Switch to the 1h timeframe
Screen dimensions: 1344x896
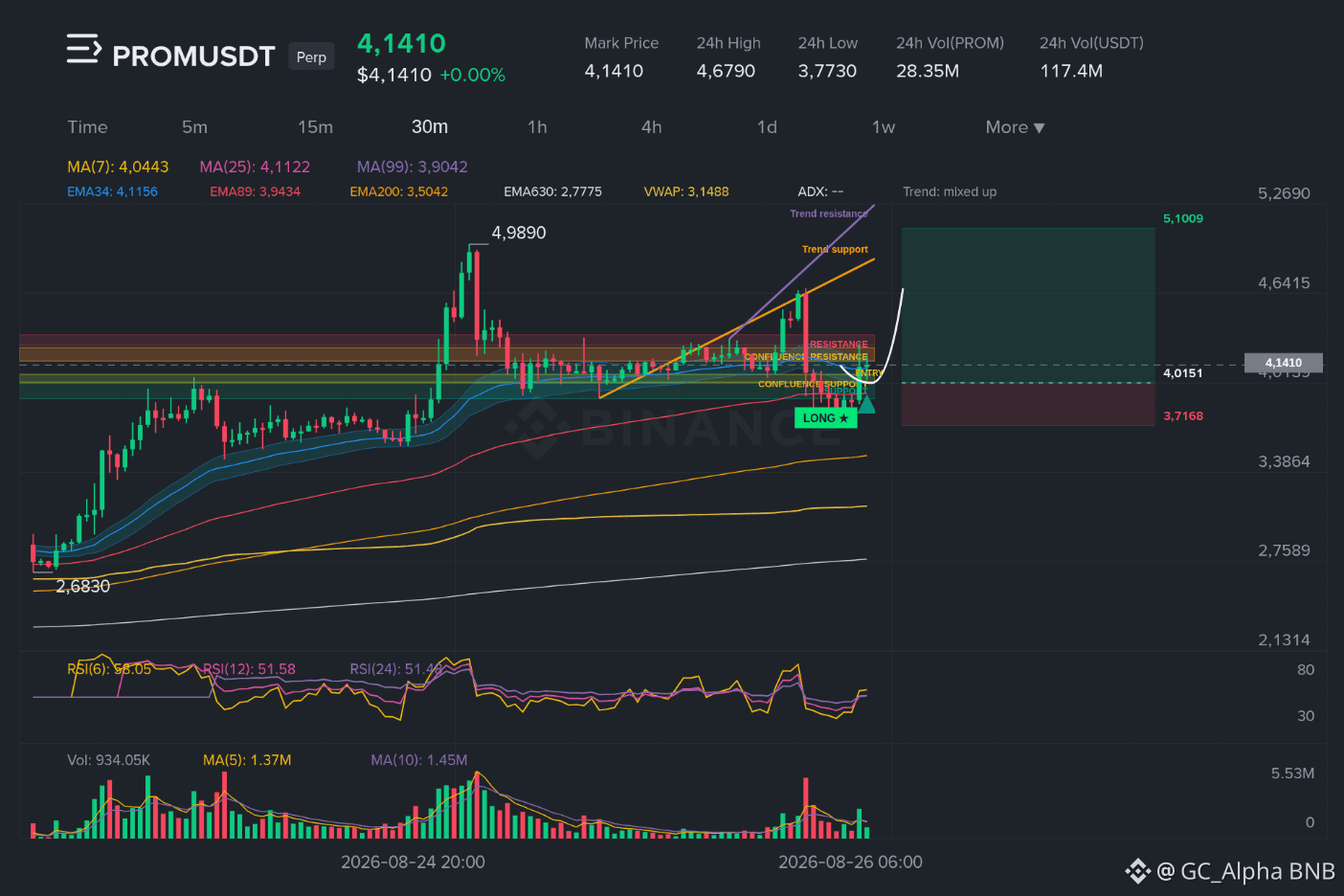(537, 127)
